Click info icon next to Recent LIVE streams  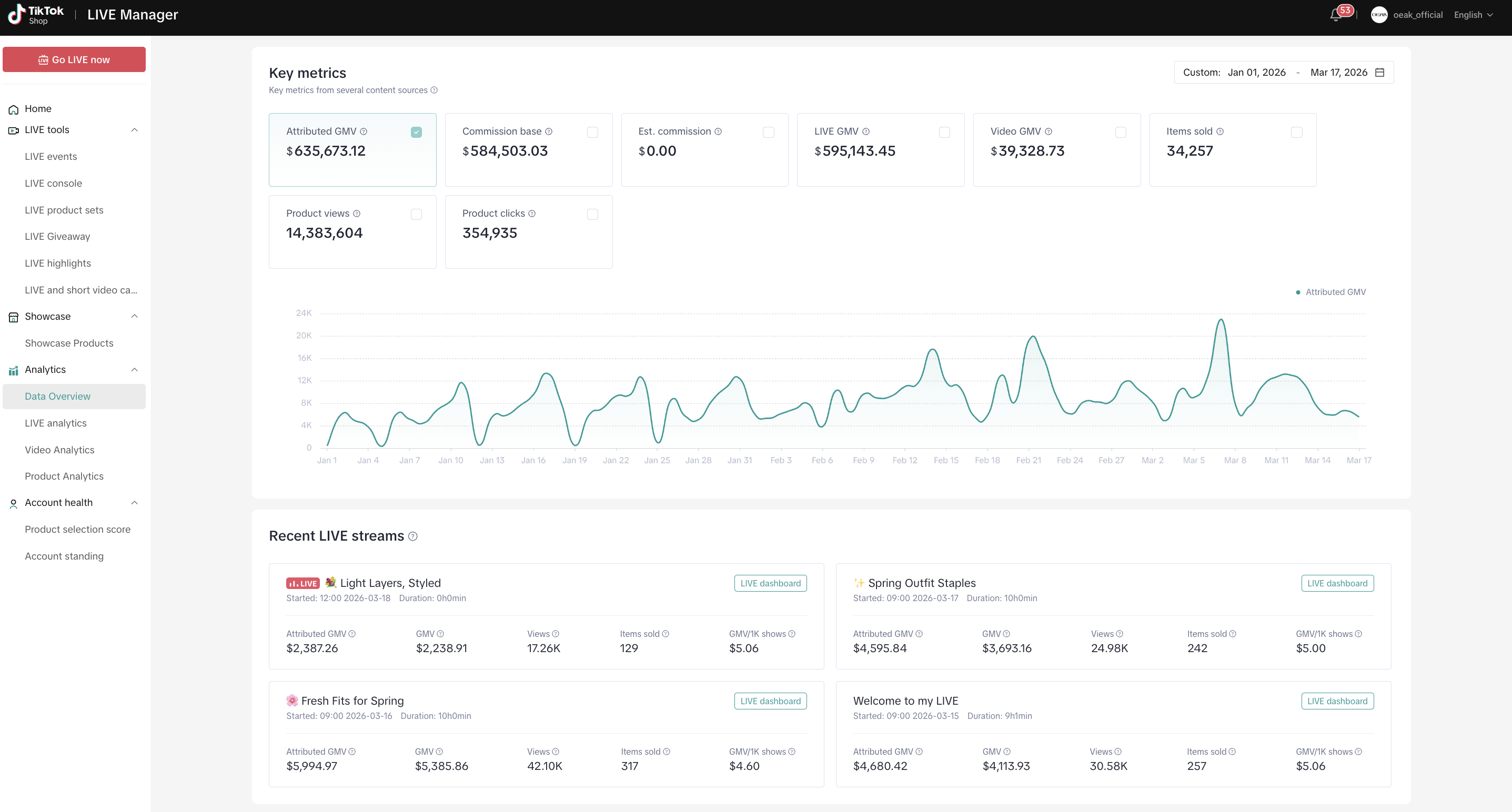[412, 536]
